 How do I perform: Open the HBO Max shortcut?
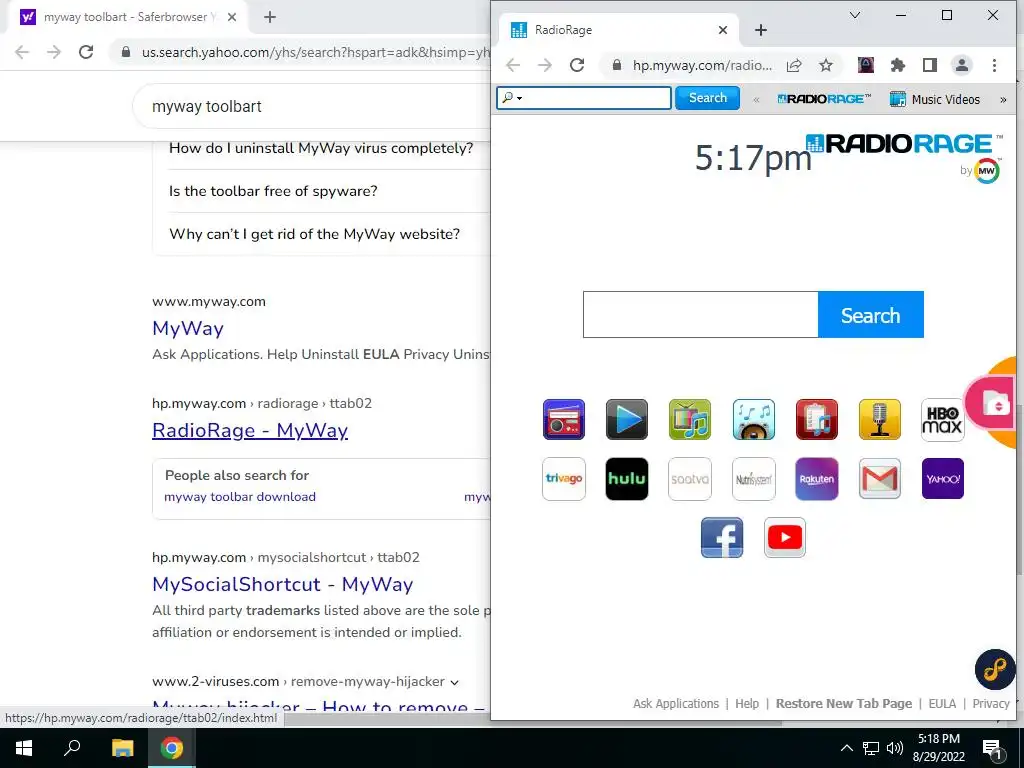pos(942,420)
